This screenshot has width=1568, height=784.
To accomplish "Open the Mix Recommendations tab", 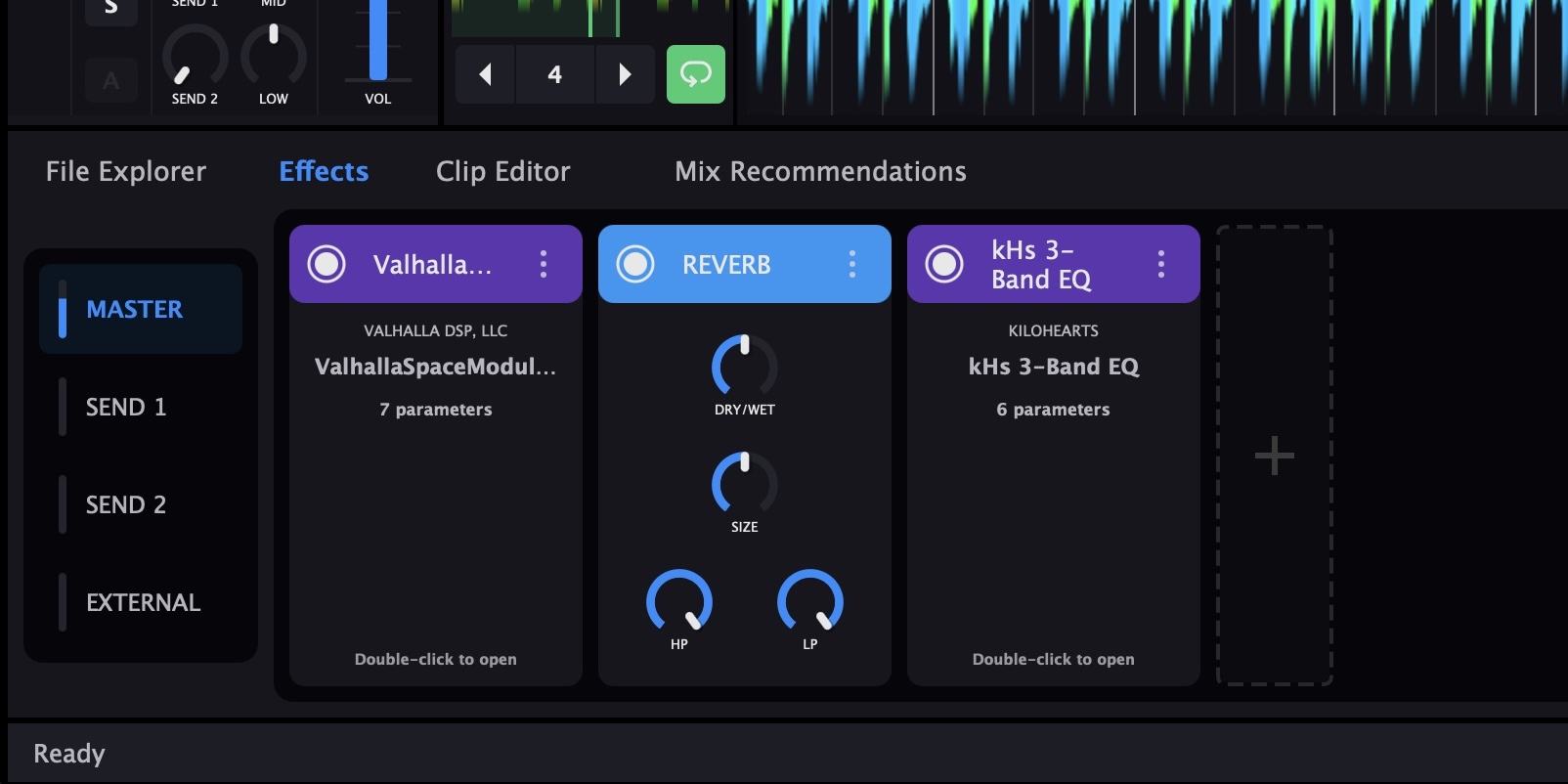I will point(820,171).
